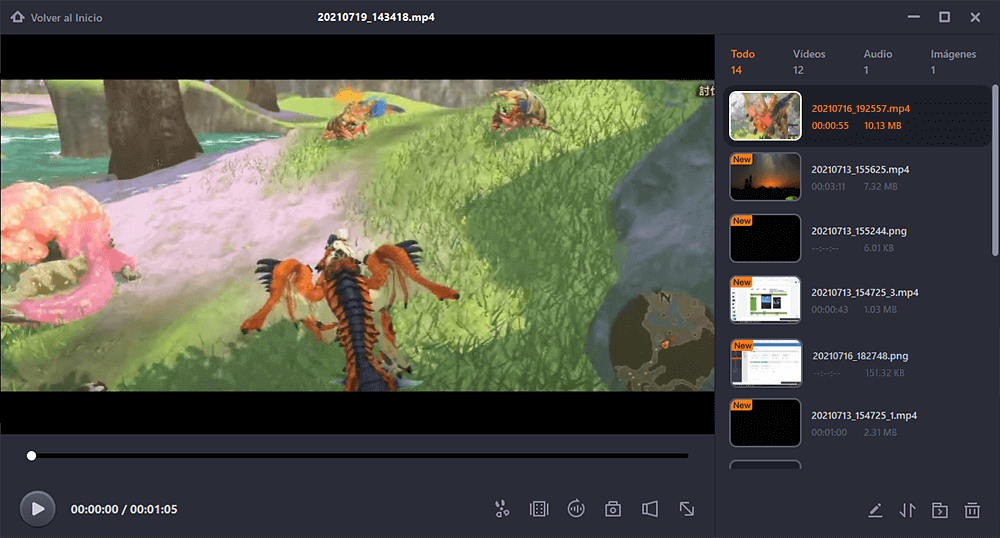The width and height of the screenshot is (1000, 538).
Task: Click the time display 00:00:00 / 00:01:05
Action: tap(124, 509)
